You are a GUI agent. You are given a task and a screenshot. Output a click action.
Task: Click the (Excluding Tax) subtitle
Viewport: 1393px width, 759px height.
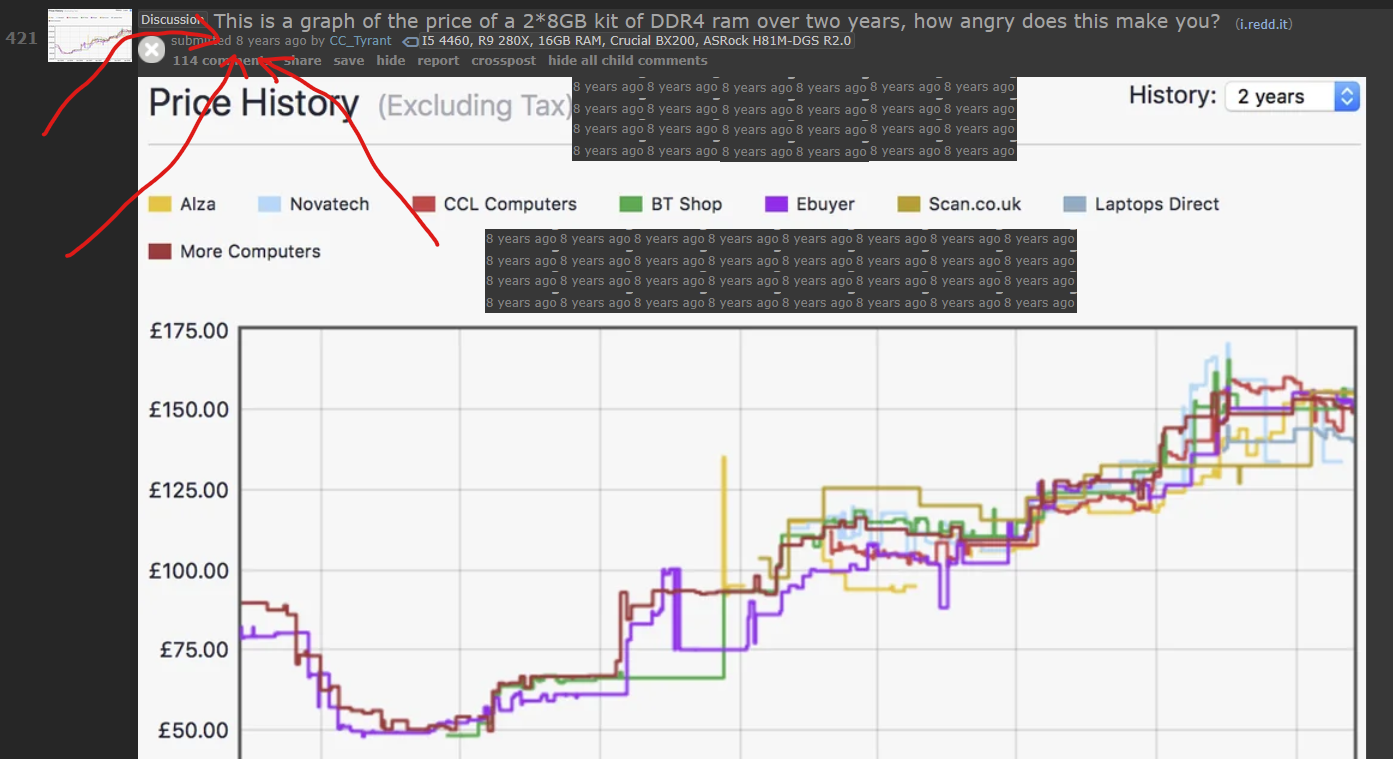[475, 106]
